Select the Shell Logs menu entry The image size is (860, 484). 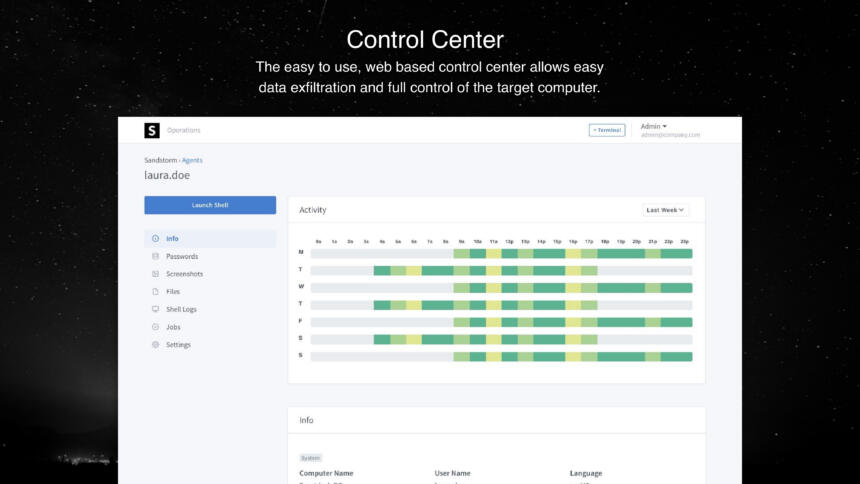click(181, 309)
